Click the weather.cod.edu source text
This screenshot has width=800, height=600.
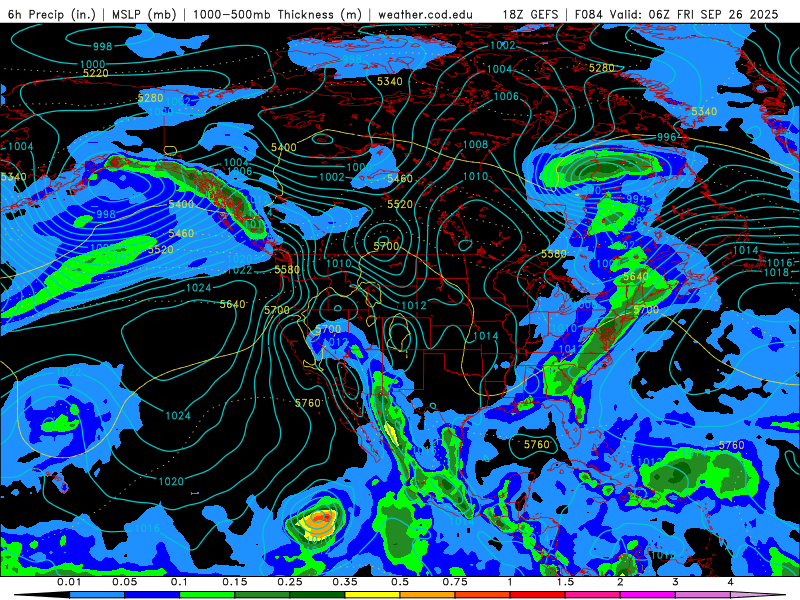426,14
